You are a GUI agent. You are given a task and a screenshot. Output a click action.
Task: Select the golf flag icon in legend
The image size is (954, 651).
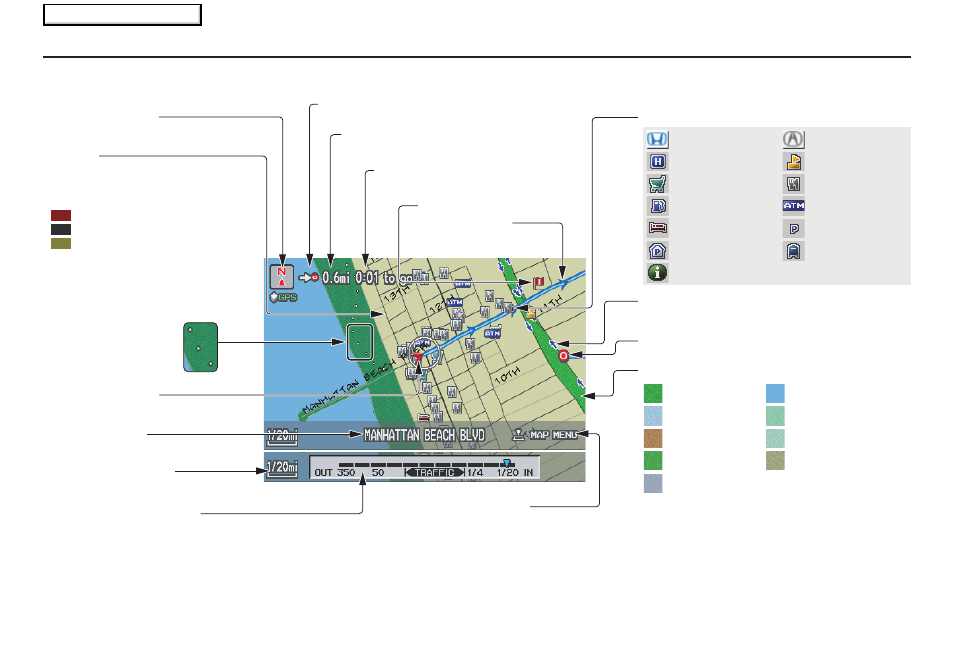click(x=793, y=162)
